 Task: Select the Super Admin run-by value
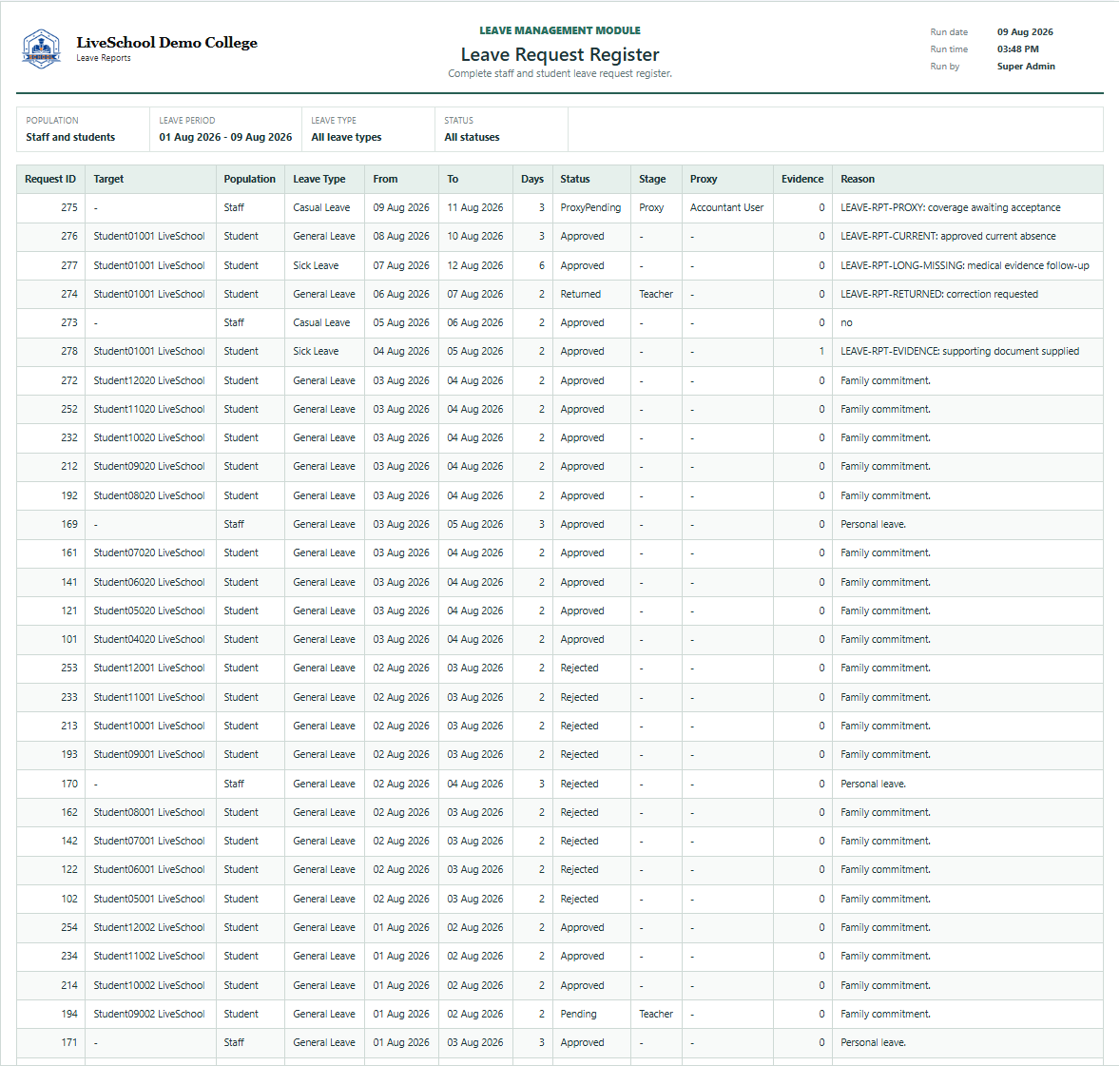pyautogui.click(x=1026, y=67)
